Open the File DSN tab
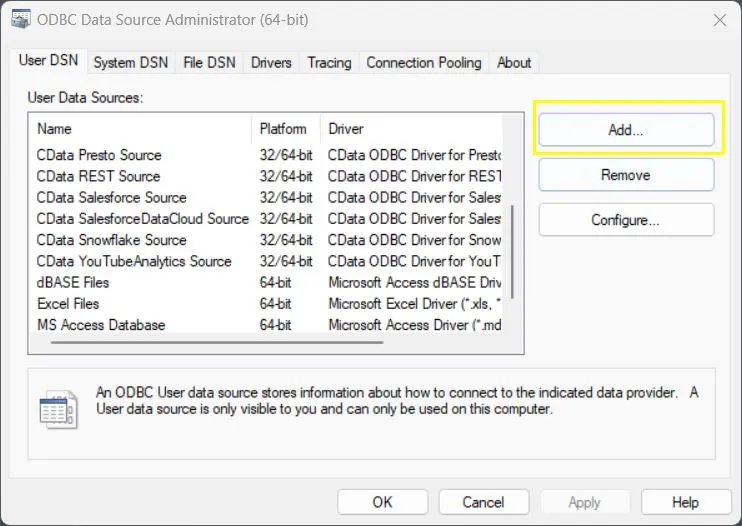The width and height of the screenshot is (742, 526). tap(209, 62)
